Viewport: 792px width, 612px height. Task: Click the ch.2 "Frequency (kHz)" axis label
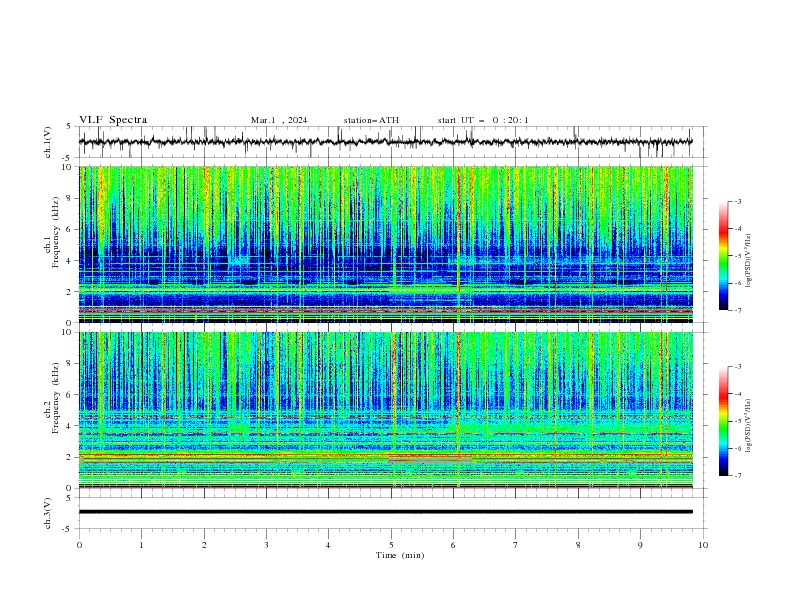coord(56,398)
